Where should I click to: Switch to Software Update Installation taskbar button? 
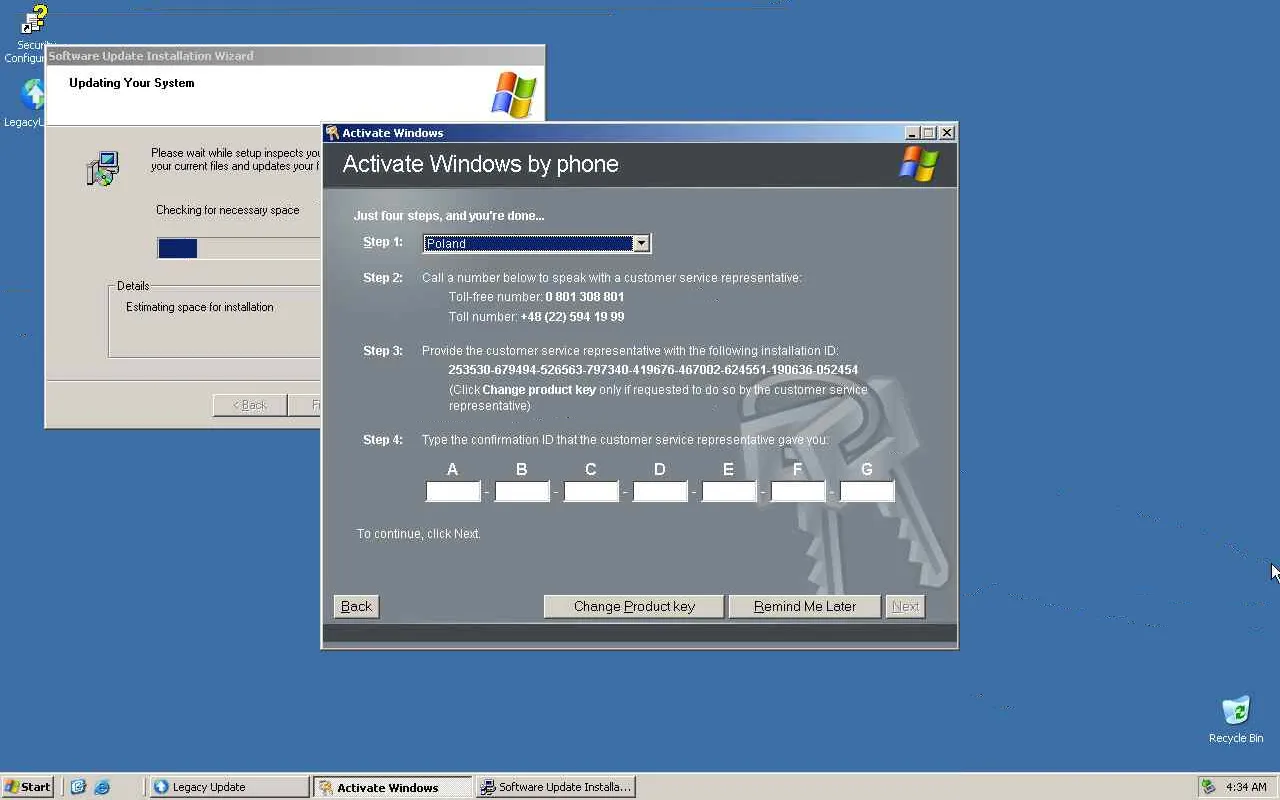point(555,787)
